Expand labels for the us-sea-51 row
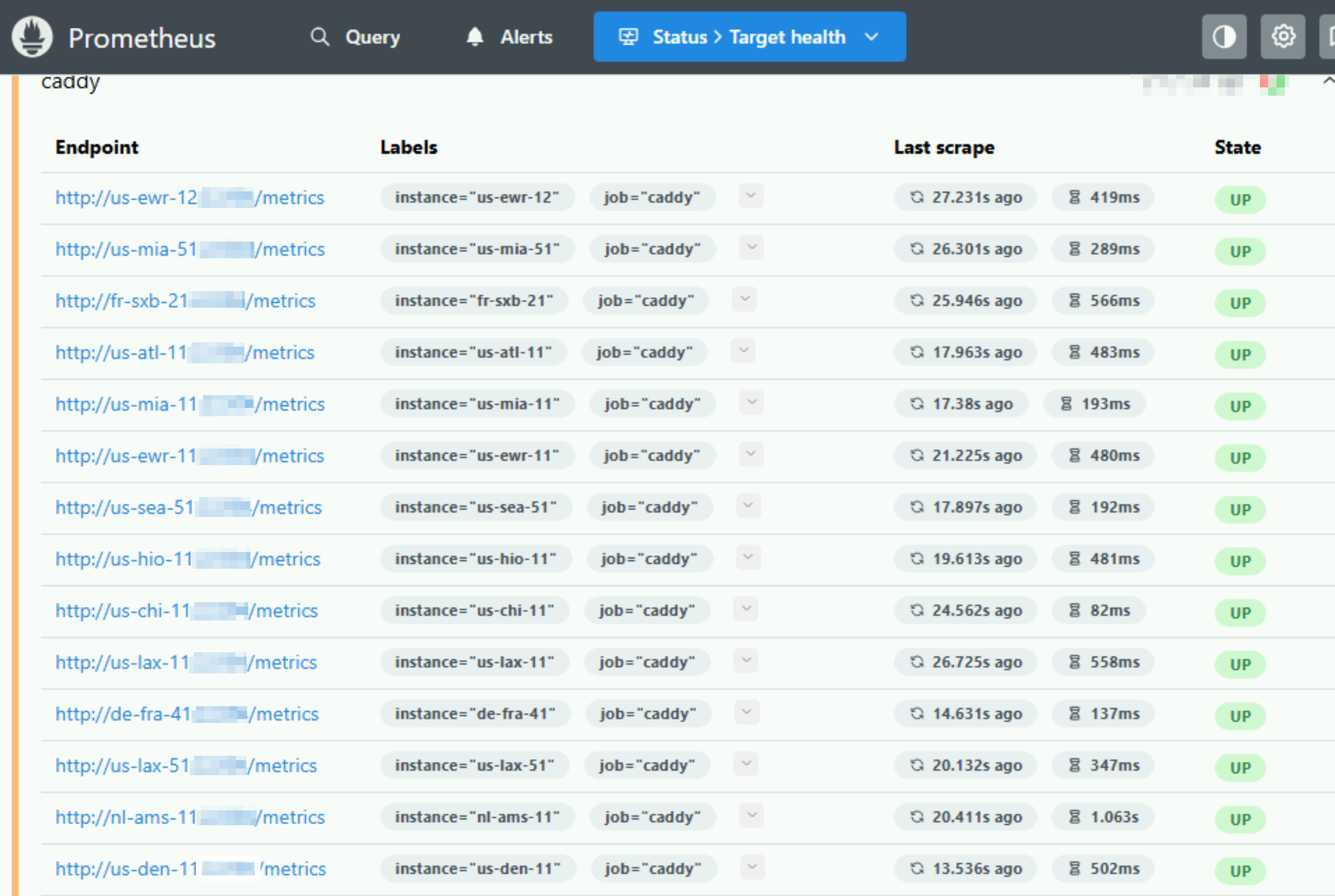The height and width of the screenshot is (896, 1335). [x=748, y=506]
